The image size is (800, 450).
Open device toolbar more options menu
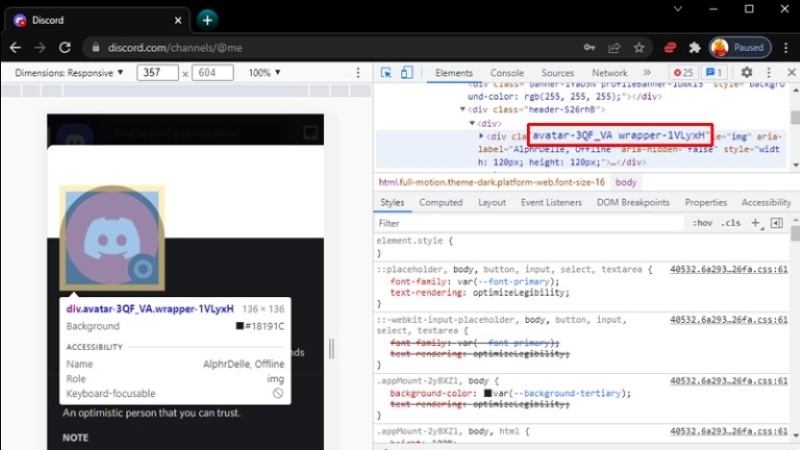(358, 72)
